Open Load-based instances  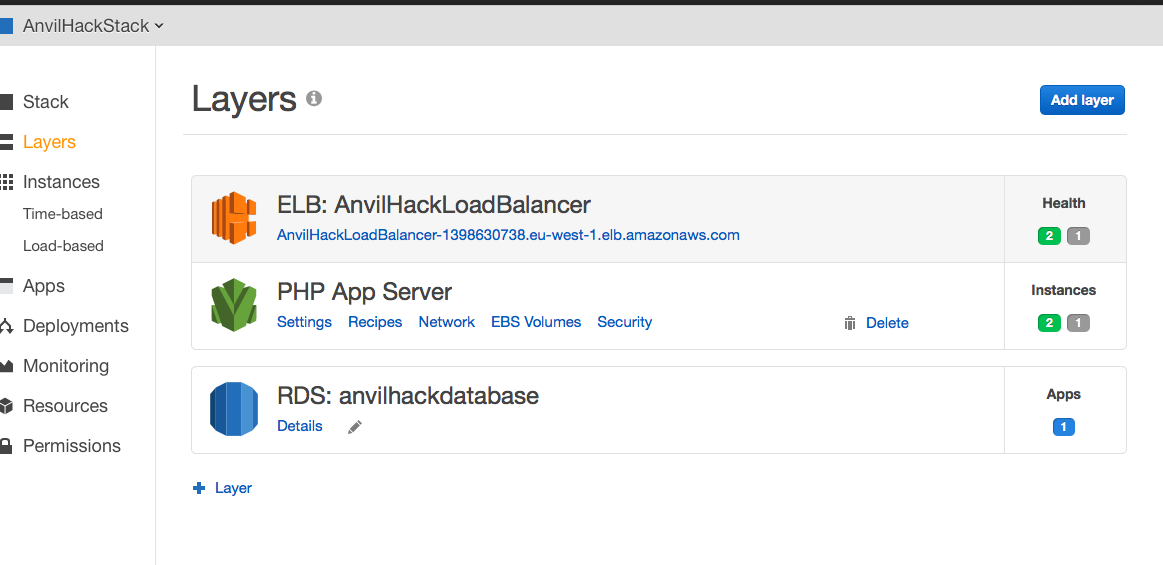tap(63, 246)
